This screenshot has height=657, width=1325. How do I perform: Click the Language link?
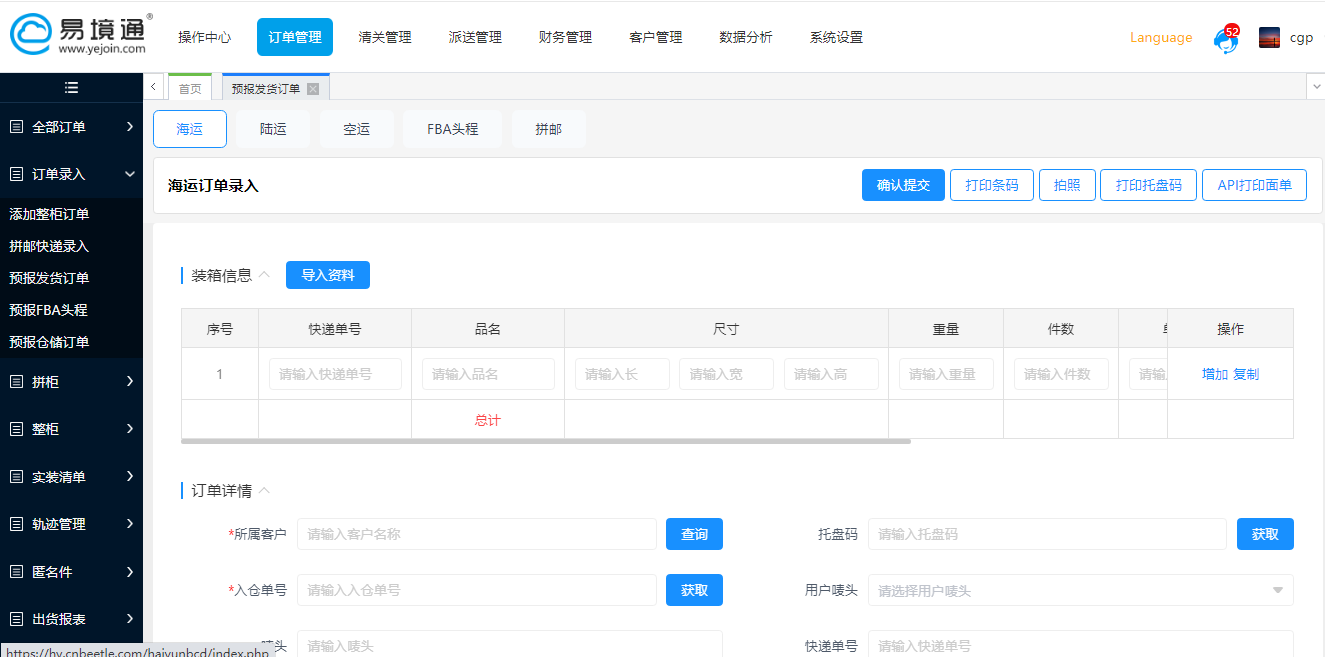[x=1161, y=38]
